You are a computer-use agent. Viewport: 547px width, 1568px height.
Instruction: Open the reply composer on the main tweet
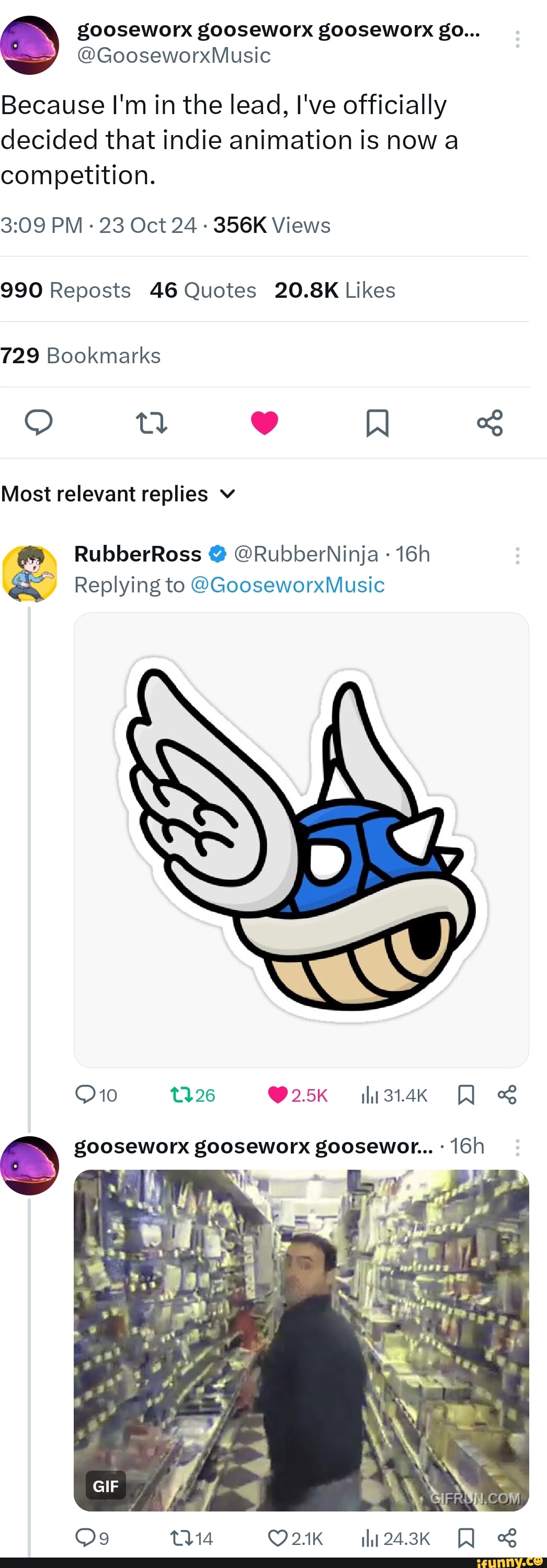pyautogui.click(x=39, y=423)
